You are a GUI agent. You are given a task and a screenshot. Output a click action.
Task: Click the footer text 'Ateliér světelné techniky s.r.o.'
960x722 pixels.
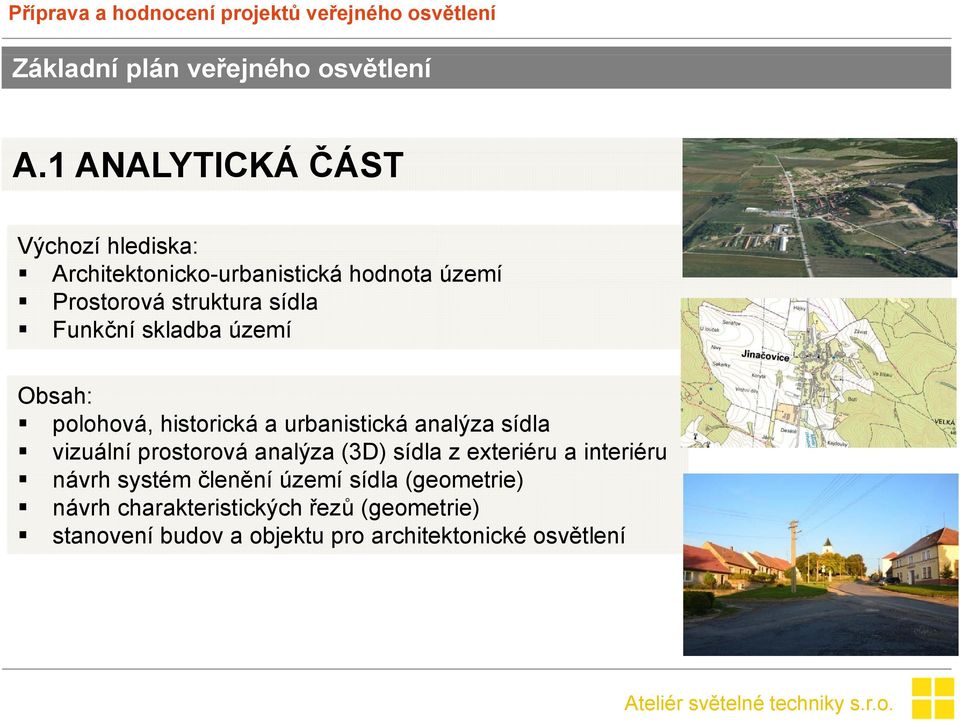[x=759, y=703]
